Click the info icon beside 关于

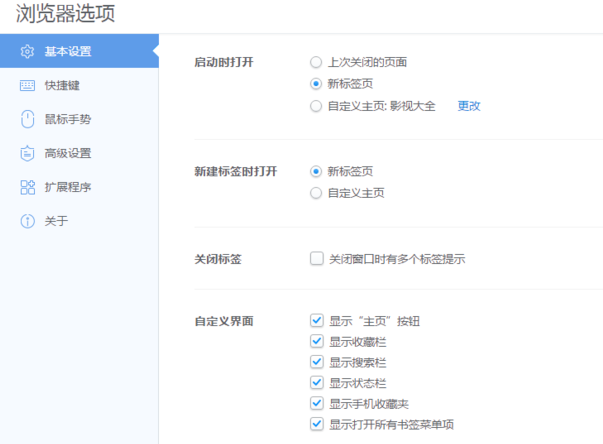tap(27, 221)
